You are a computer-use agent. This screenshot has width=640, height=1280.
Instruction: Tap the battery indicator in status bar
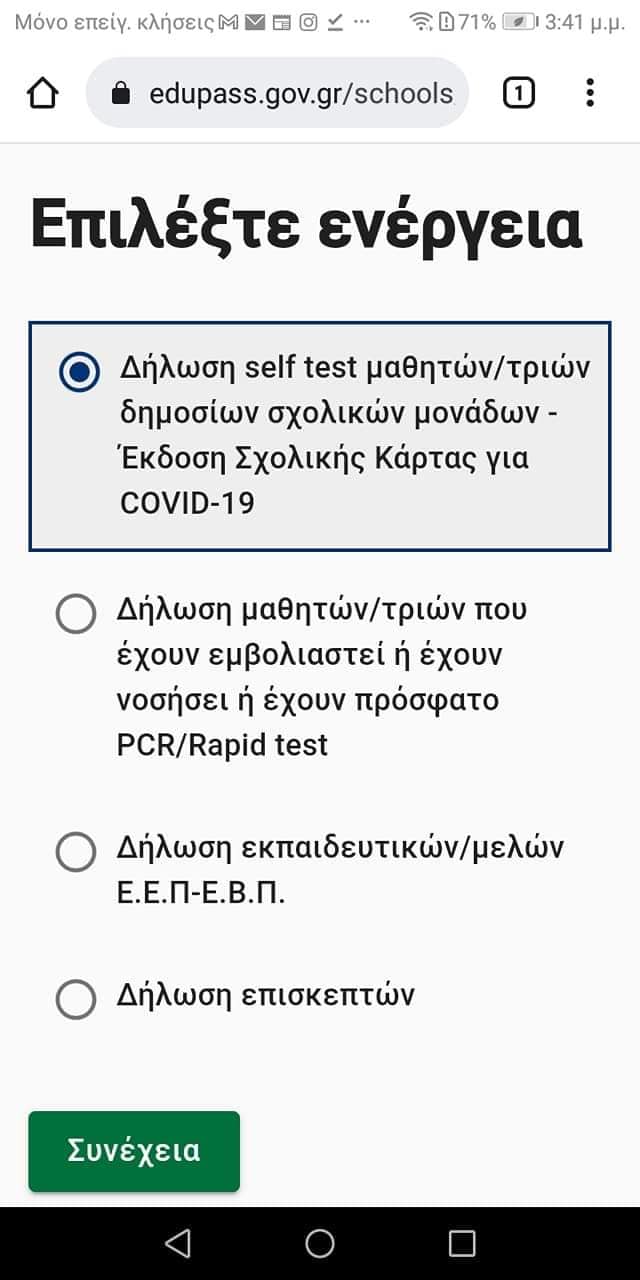tap(519, 21)
